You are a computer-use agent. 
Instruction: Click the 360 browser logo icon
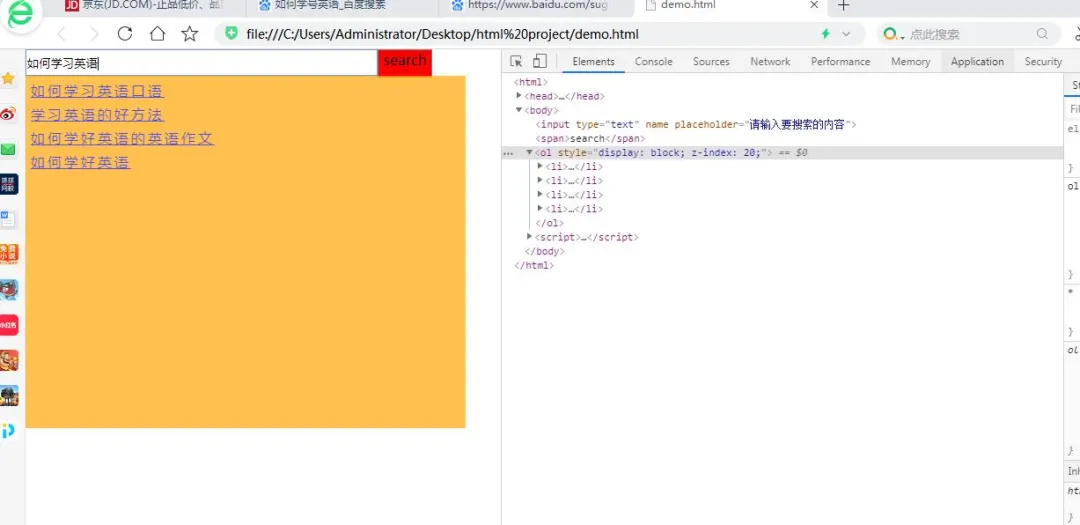(21, 14)
